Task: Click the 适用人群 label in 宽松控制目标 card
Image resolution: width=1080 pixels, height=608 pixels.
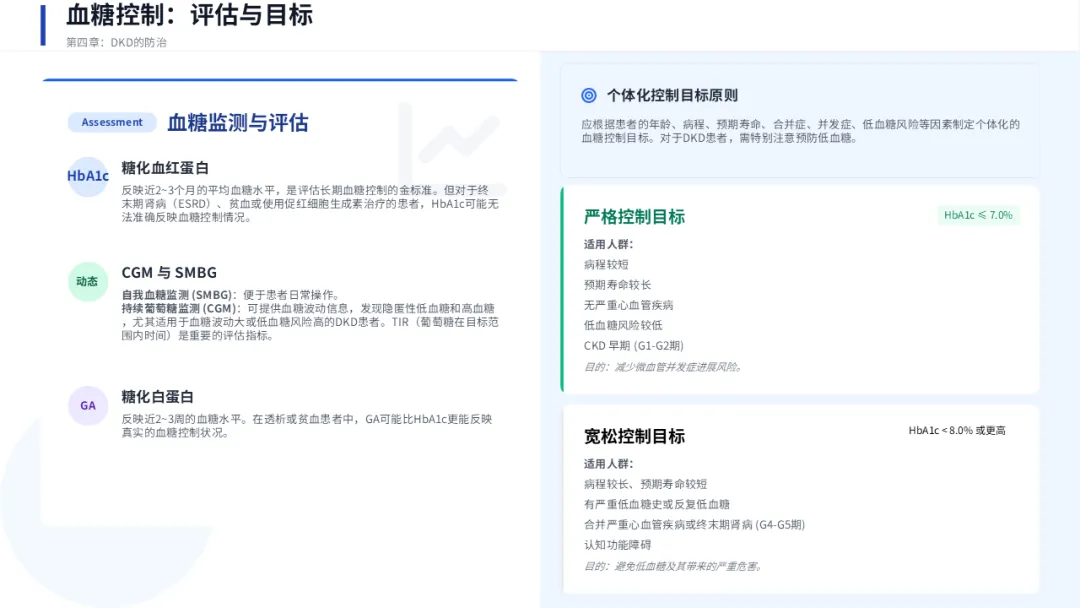Action: (608, 464)
